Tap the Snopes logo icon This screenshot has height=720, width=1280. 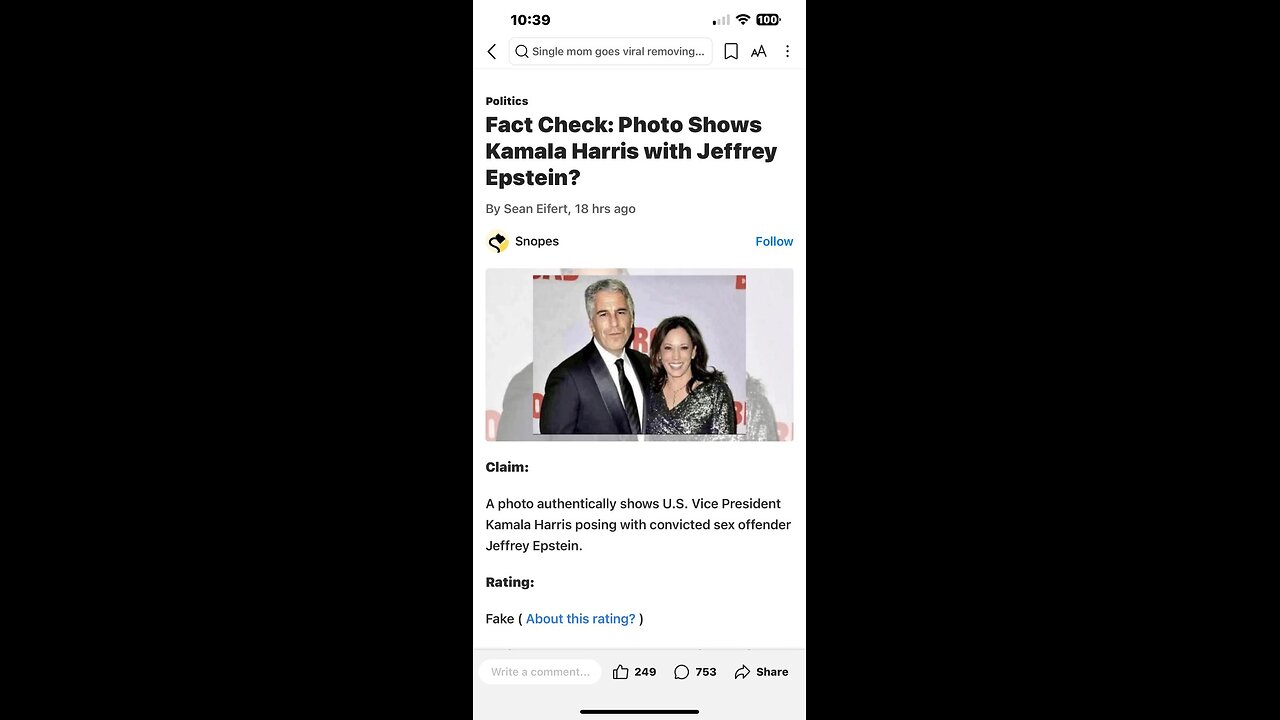(497, 242)
